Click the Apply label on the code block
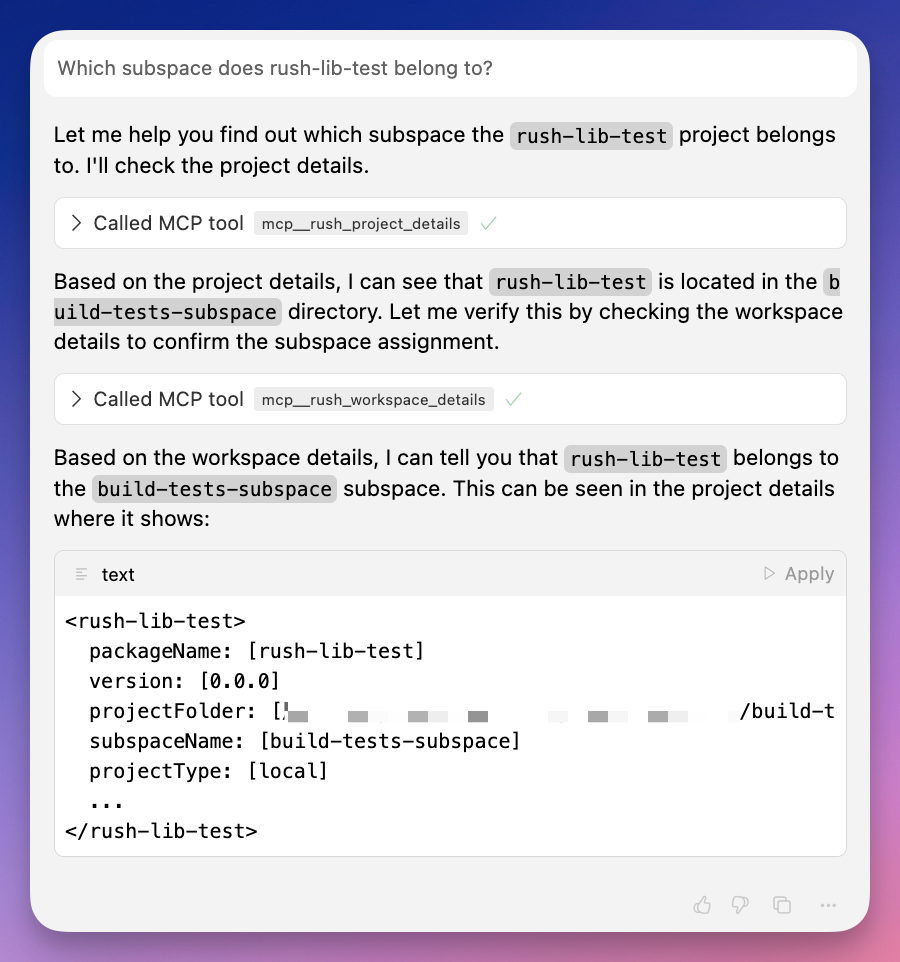Screen dimensions: 900x962 [x=809, y=574]
